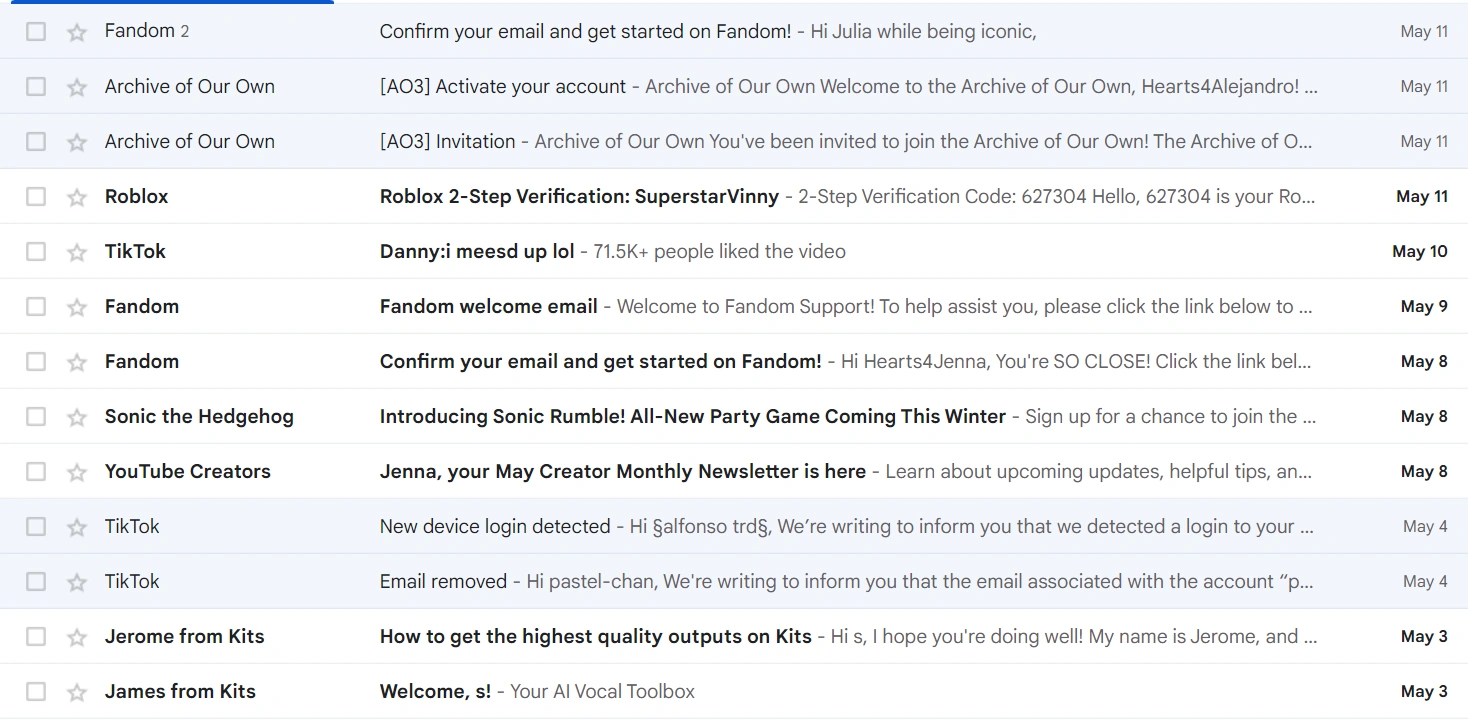Select the YouTube Creators email checkbox
1468x720 pixels.
coord(36,472)
